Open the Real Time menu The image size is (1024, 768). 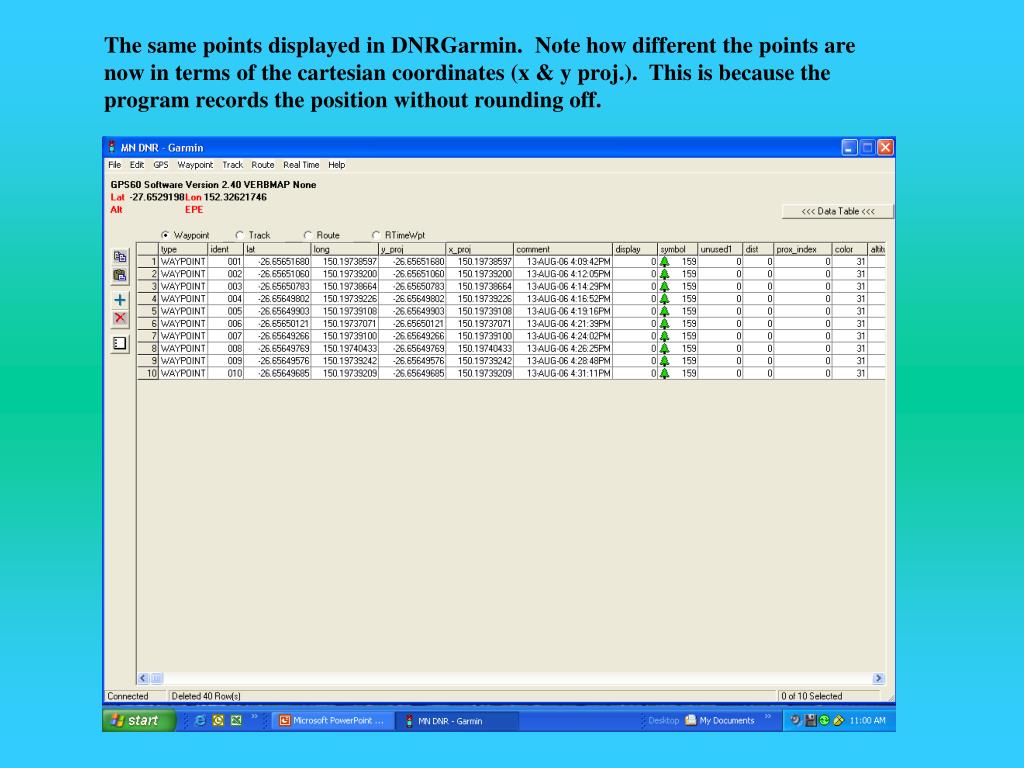click(x=301, y=165)
